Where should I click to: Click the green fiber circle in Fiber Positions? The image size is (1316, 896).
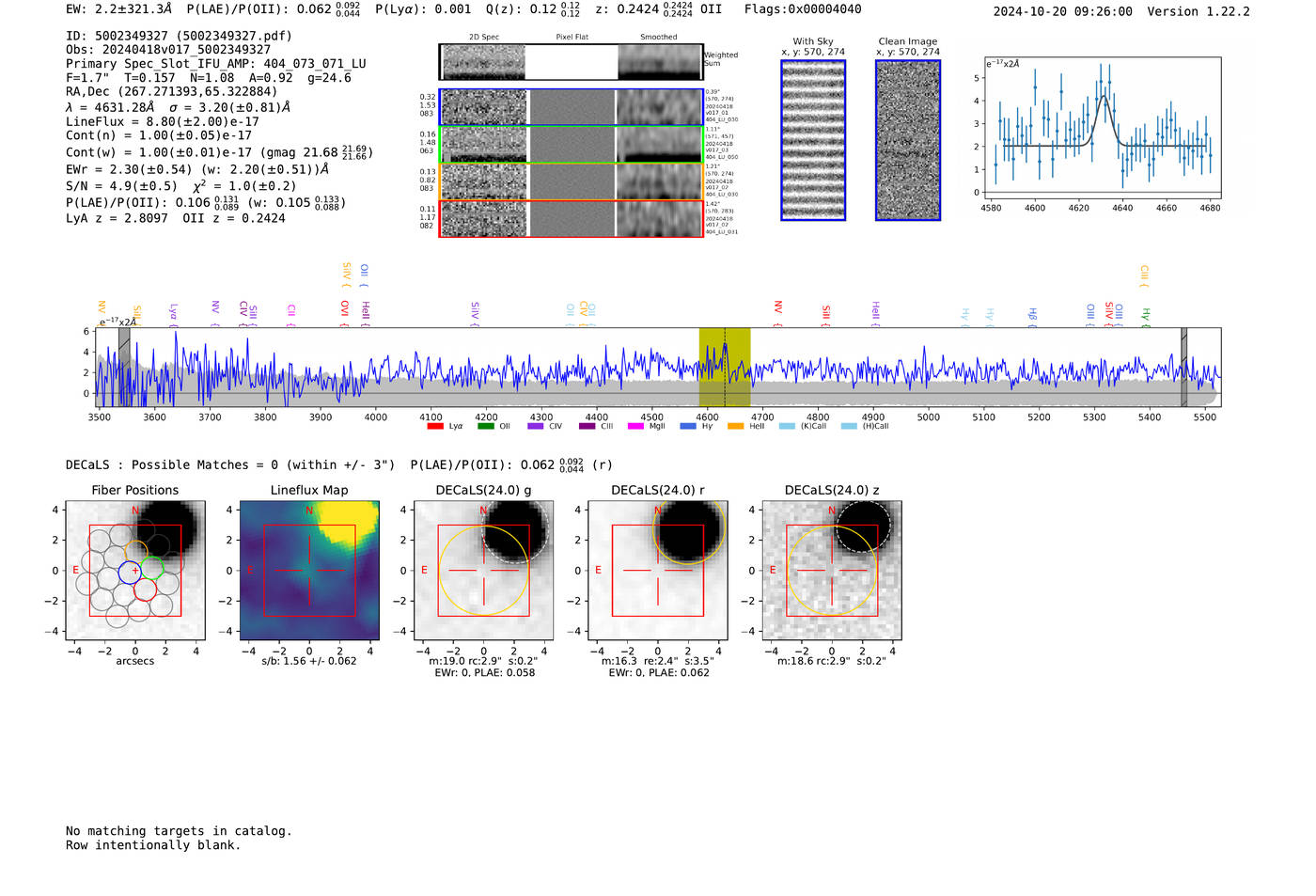pos(152,568)
